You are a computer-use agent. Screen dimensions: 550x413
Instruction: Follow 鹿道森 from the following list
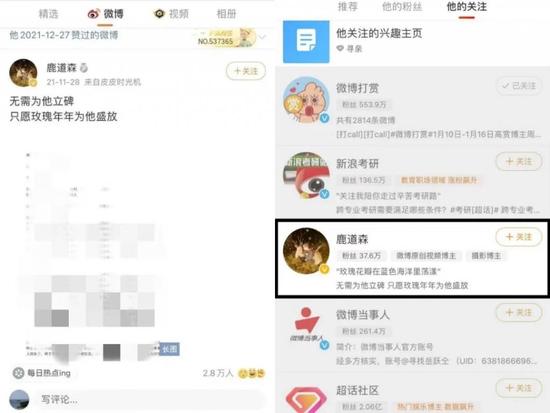(x=519, y=237)
